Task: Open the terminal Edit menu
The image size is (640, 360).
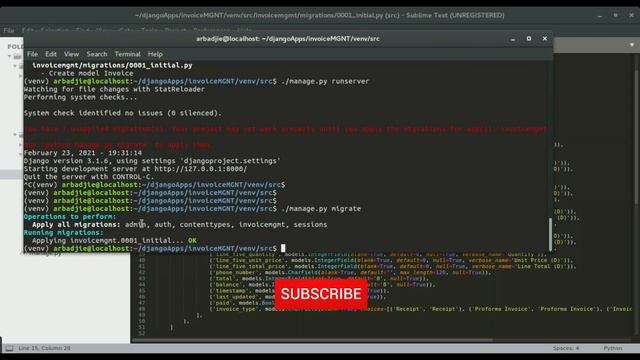Action: coord(51,54)
